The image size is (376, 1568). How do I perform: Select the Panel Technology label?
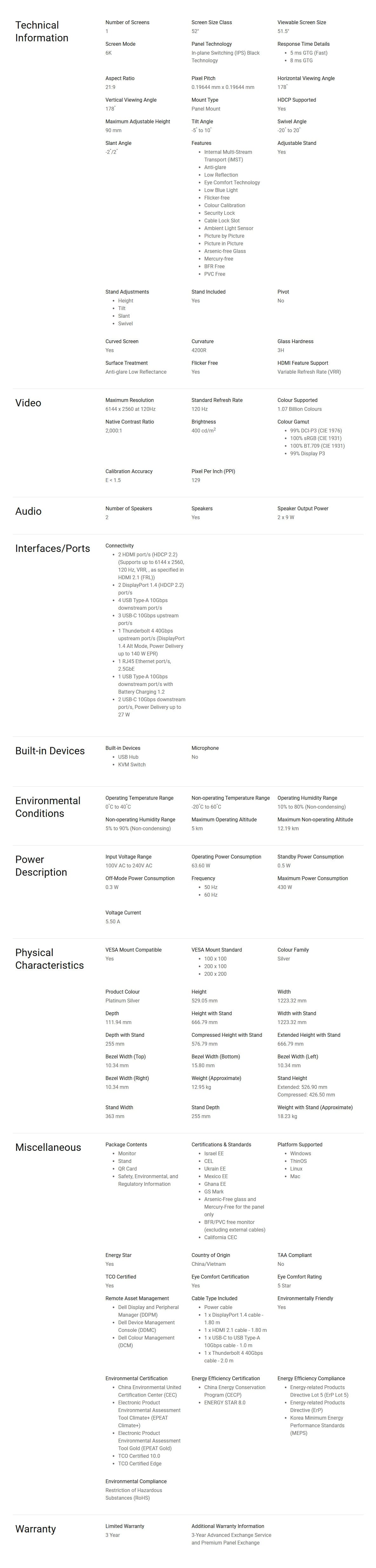pyautogui.click(x=211, y=44)
